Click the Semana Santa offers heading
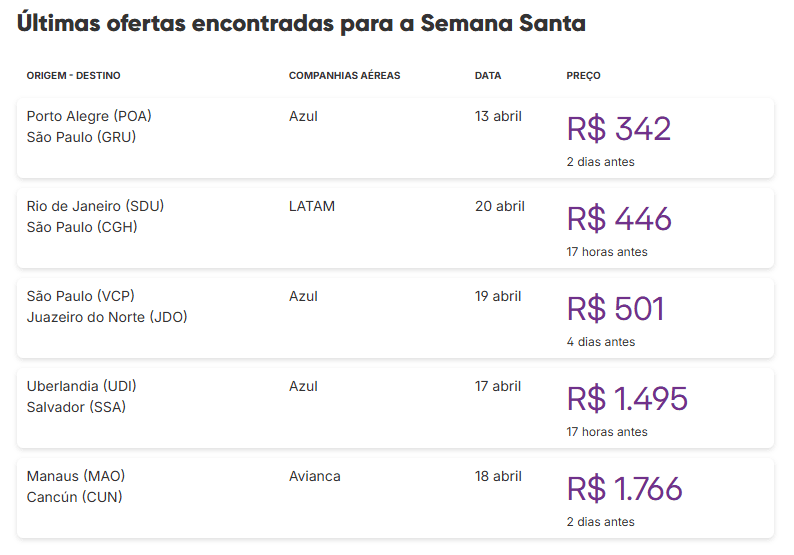Viewport: 794px width, 555px height. click(301, 24)
